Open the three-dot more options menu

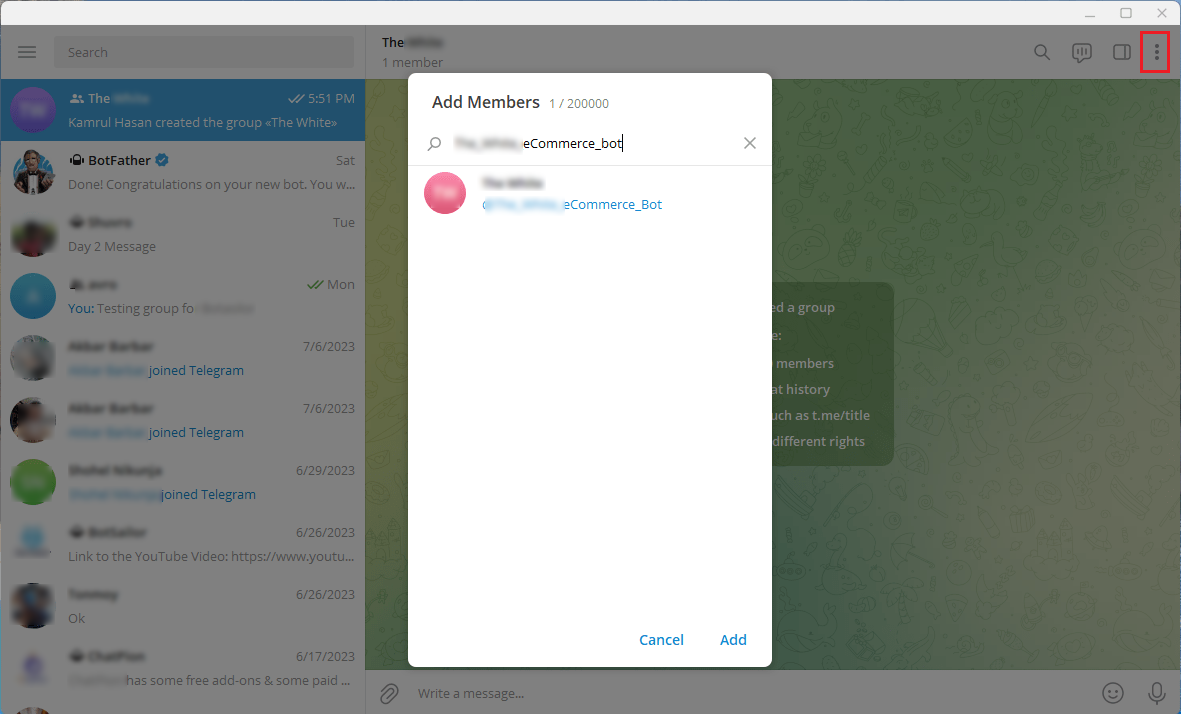(x=1156, y=52)
